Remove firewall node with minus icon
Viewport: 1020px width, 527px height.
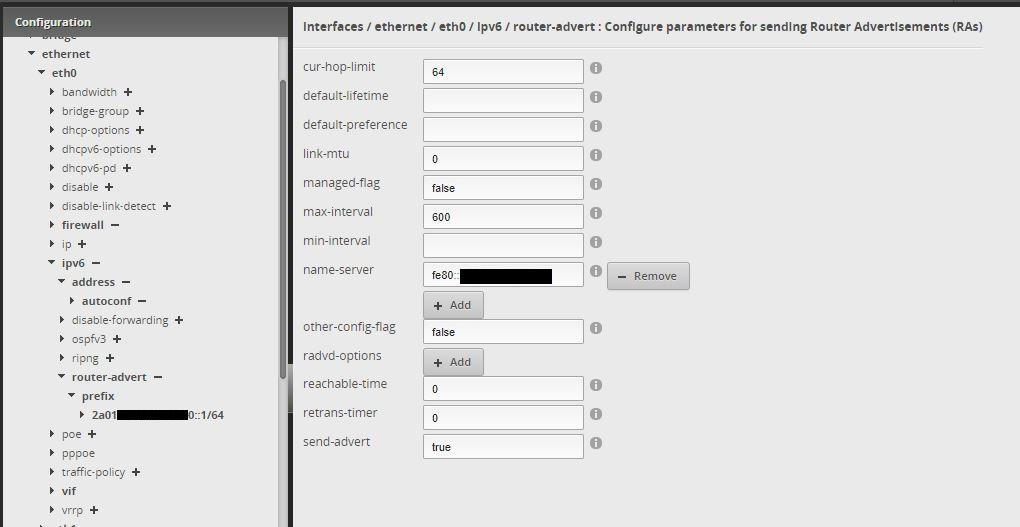pyautogui.click(x=115, y=225)
